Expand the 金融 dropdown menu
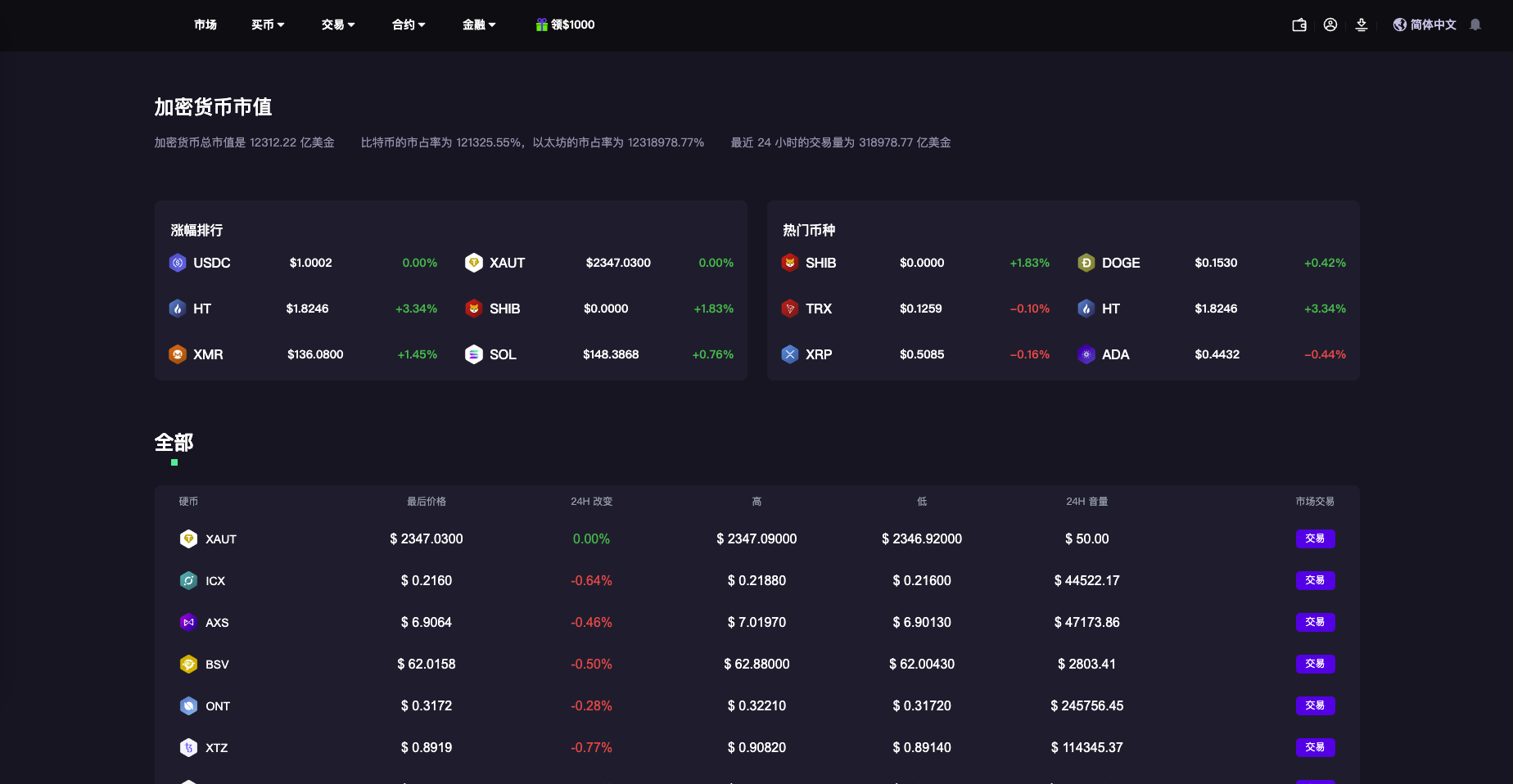The width and height of the screenshot is (1513, 784). tap(479, 25)
